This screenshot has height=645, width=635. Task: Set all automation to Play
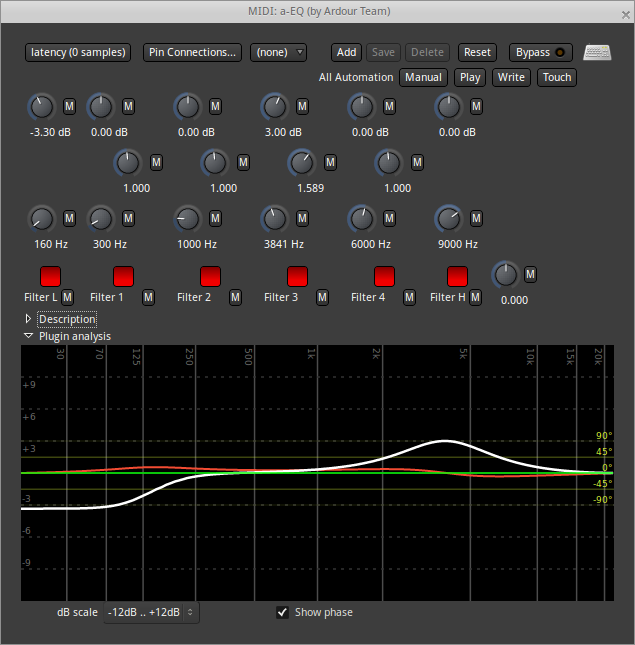point(470,77)
